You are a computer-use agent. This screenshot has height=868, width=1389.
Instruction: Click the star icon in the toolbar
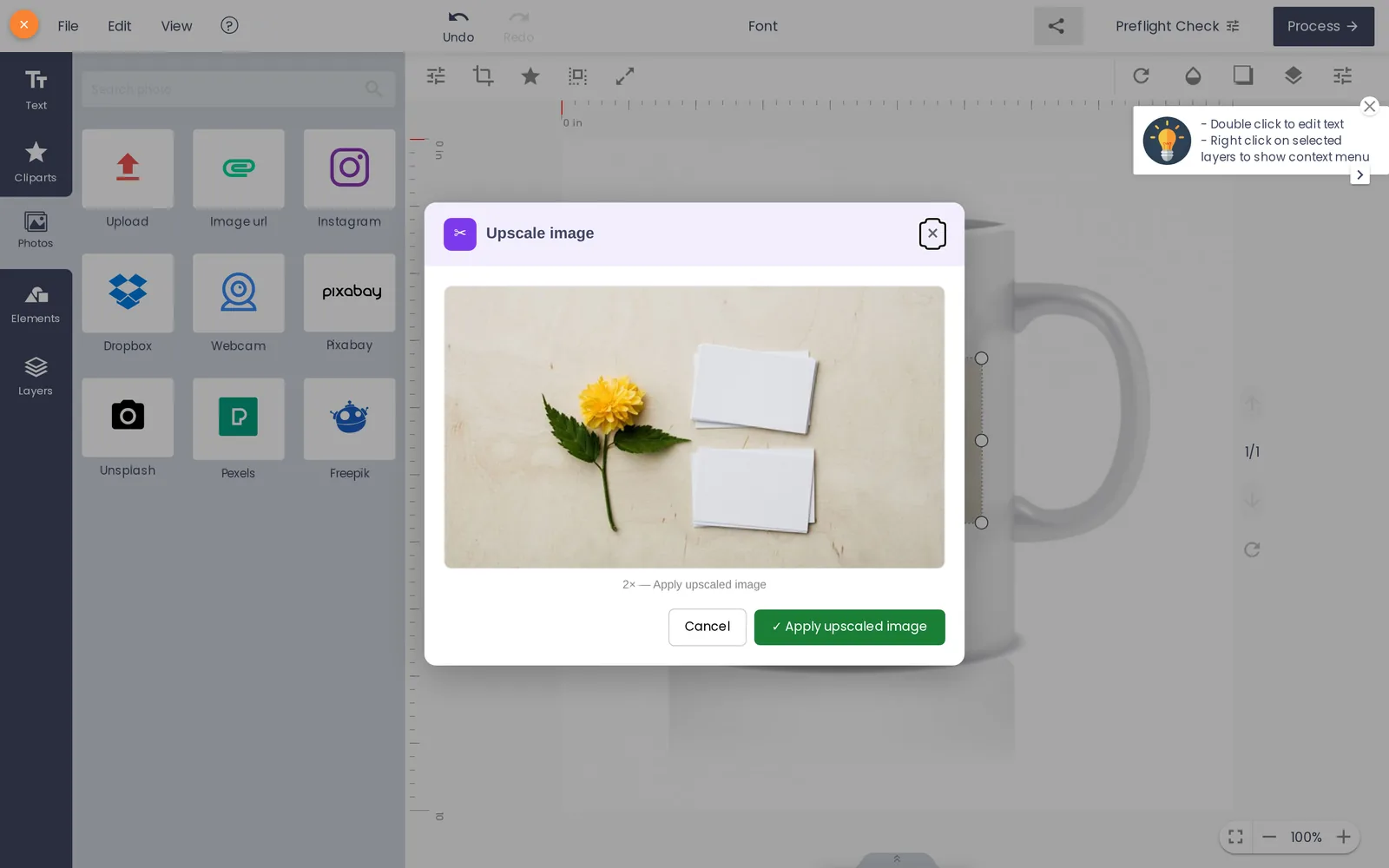[530, 76]
